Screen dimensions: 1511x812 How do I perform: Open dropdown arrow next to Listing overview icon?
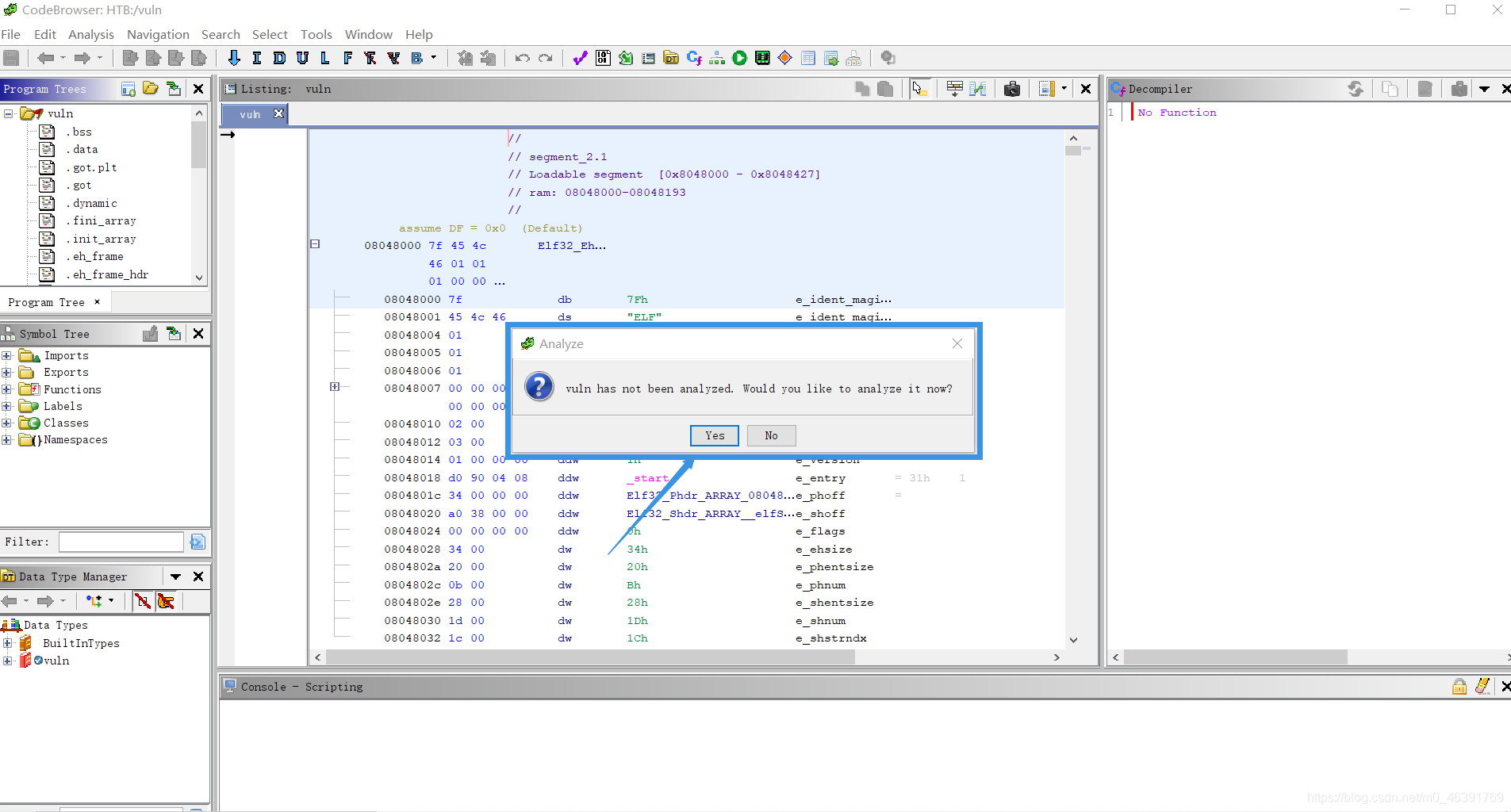click(x=1064, y=89)
